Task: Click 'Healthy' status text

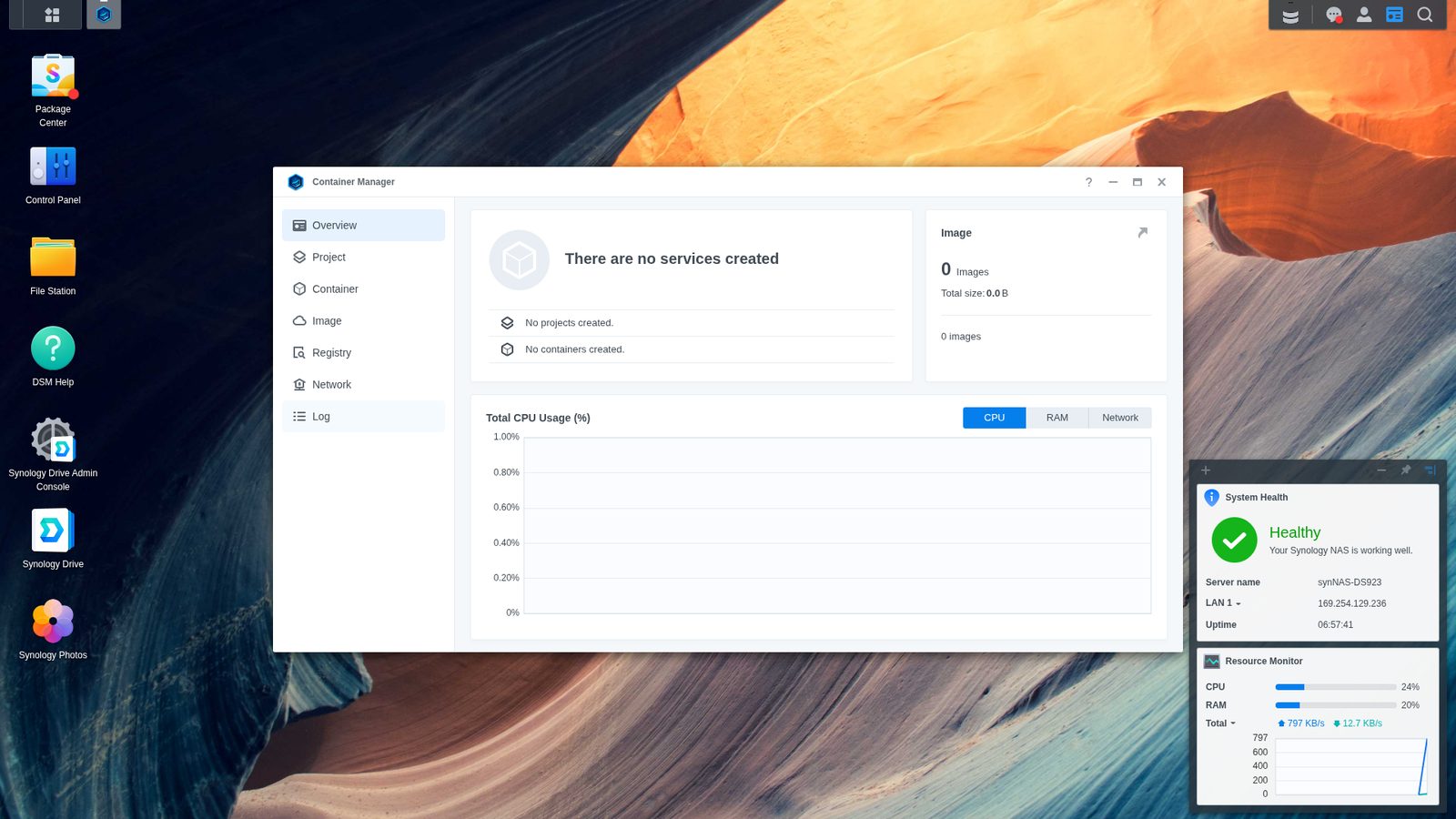Action: pyautogui.click(x=1295, y=532)
